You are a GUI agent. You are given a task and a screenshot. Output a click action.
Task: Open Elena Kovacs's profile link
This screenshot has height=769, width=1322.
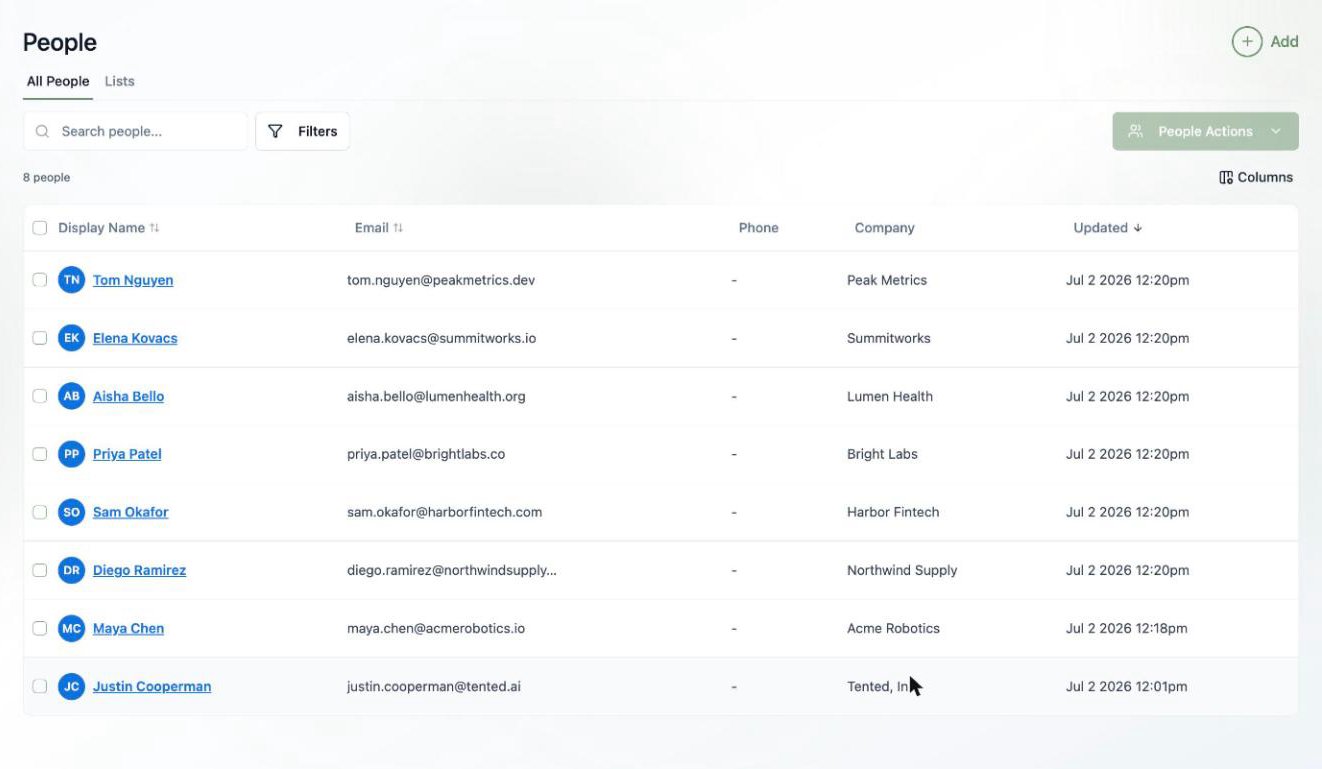(135, 338)
